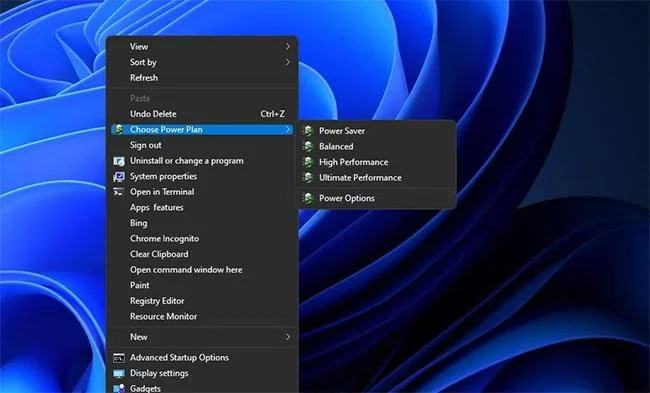Expand the Choose Power Plan submenu arrow
650x393 pixels.
tap(288, 130)
